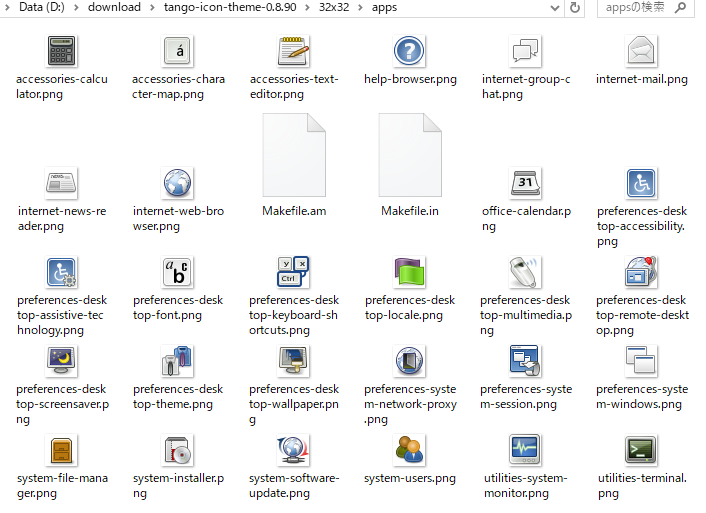
Task: Select the preferences-desktop-assistive-technology.png icon
Action: 62,272
